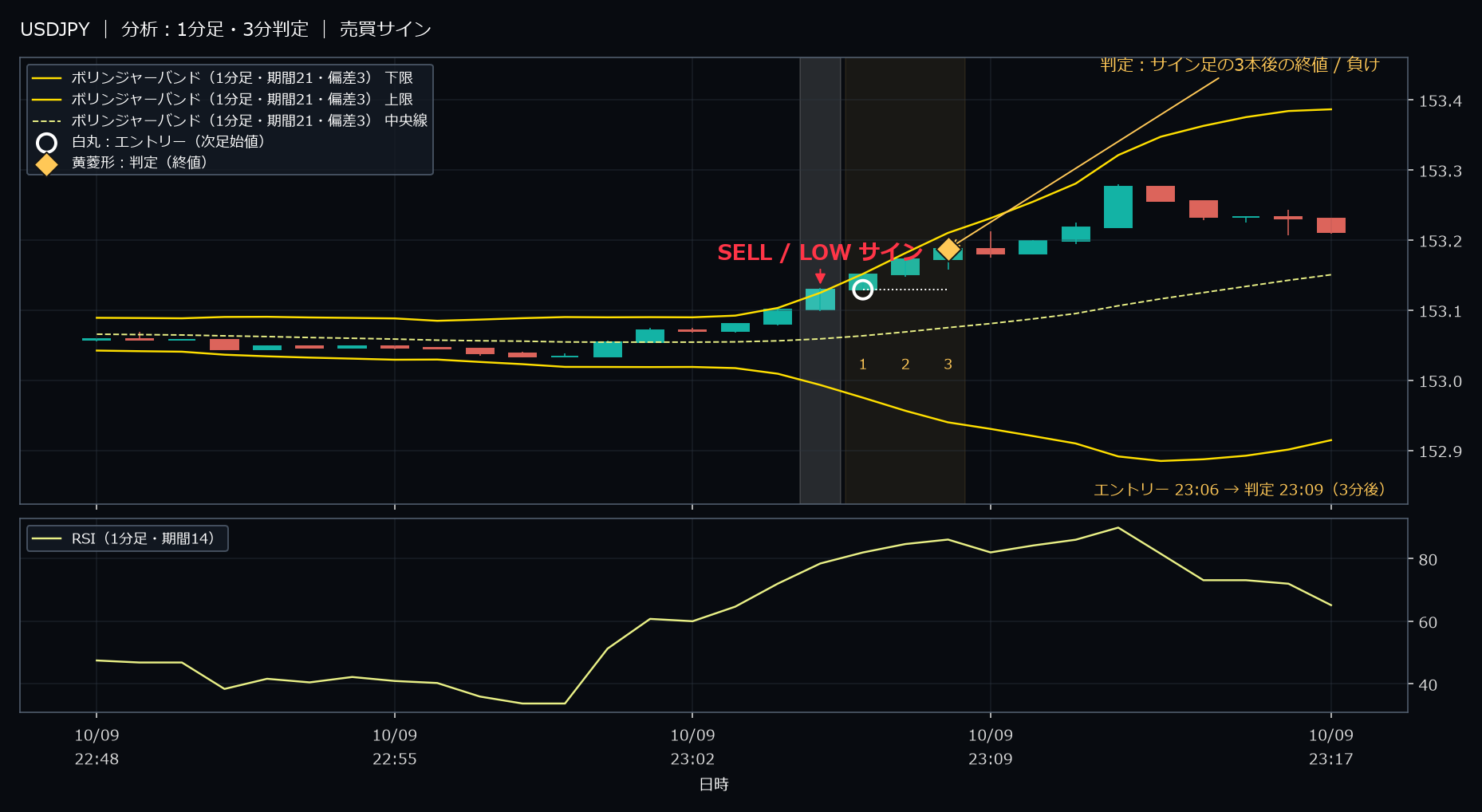
Task: Click the candle count number "3"
Action: (948, 365)
